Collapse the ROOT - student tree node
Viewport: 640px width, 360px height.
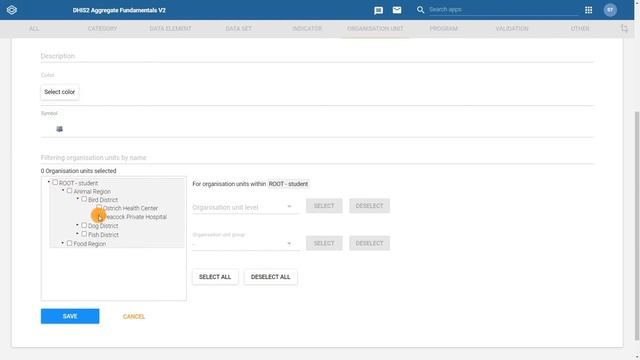(49, 182)
